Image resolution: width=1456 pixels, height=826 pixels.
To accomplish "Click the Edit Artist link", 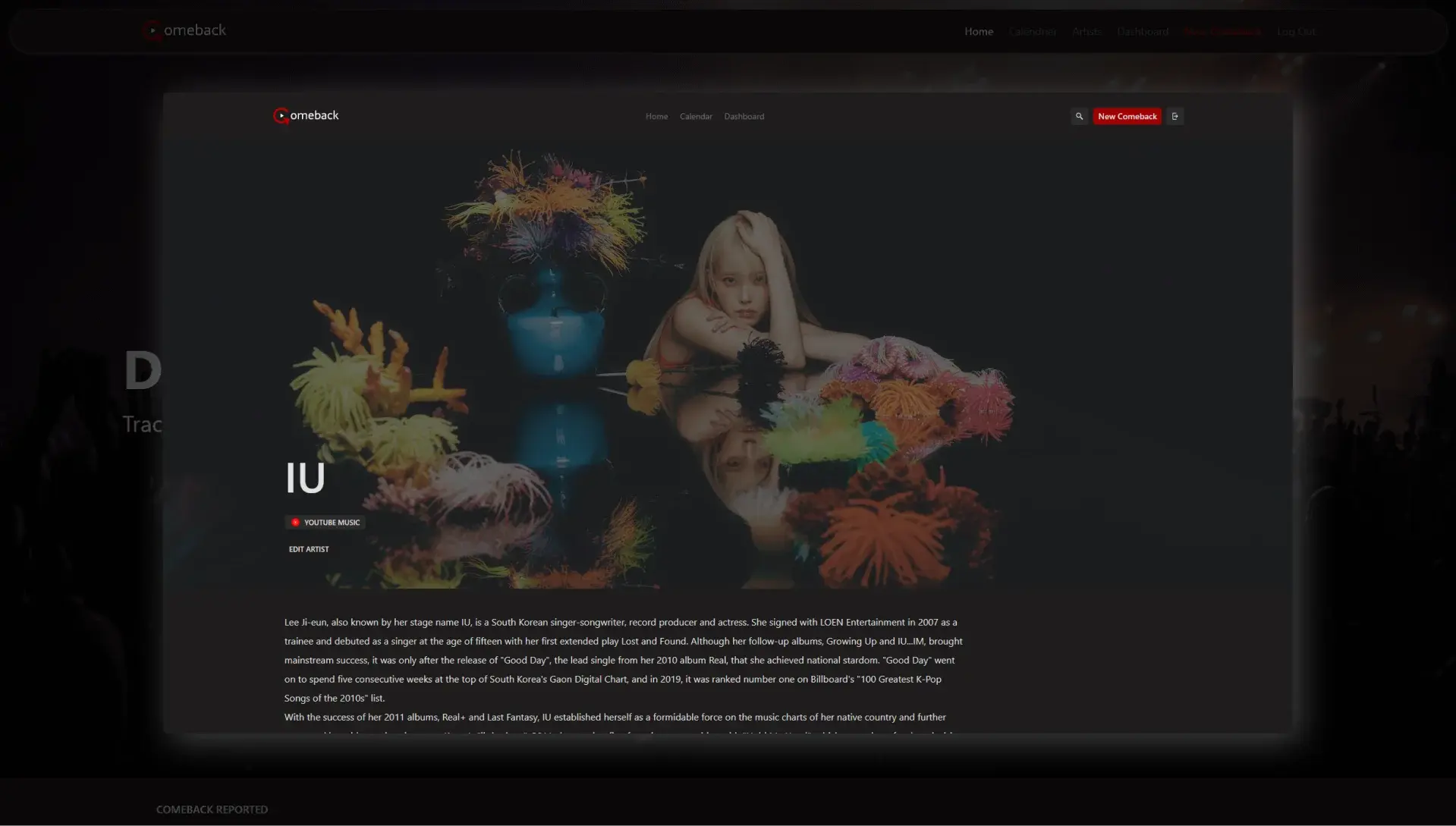I will point(309,549).
